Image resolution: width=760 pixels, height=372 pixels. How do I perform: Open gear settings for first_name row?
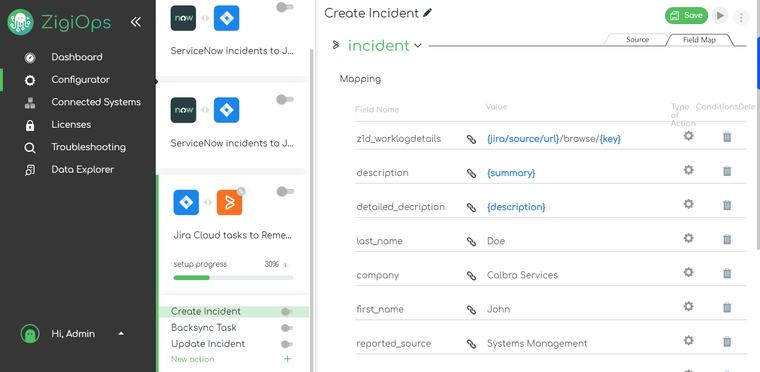point(688,306)
